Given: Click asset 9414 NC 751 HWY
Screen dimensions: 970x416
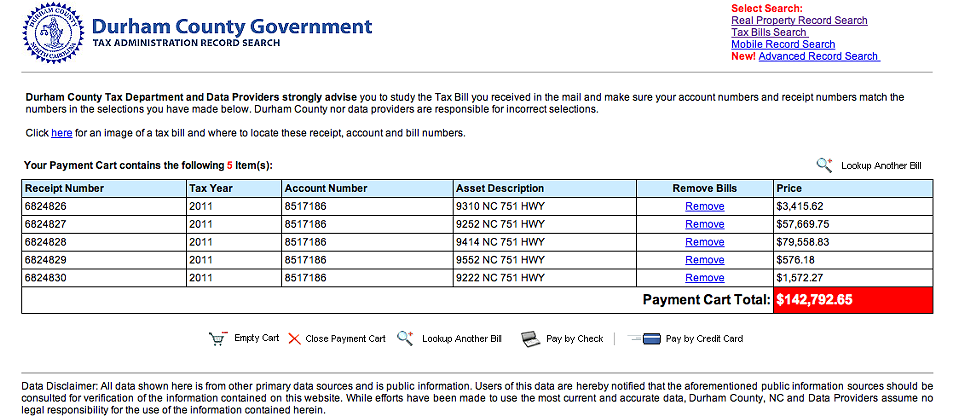Looking at the screenshot, I should pos(500,242).
